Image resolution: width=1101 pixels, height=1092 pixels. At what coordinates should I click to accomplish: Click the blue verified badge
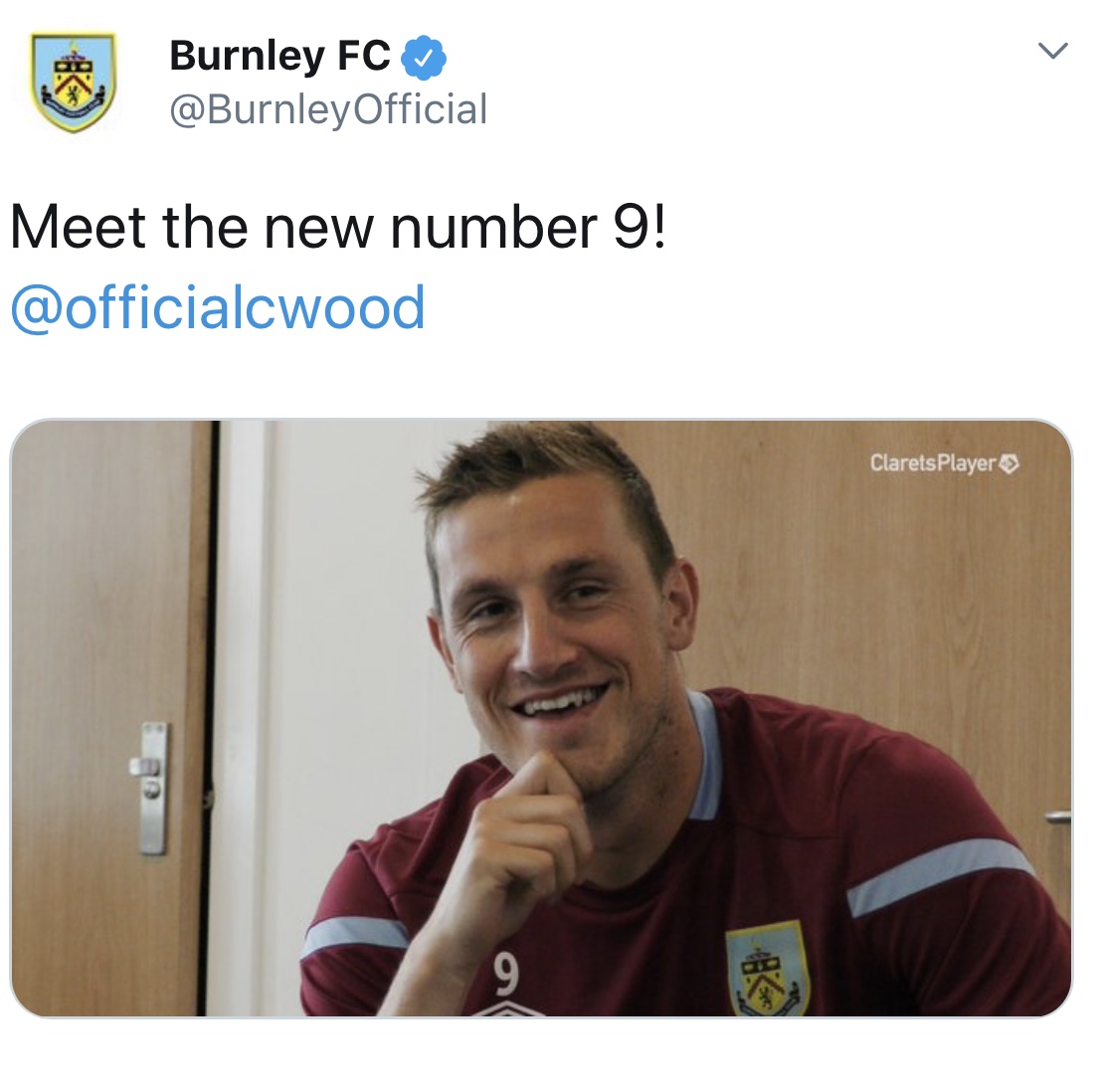click(x=424, y=58)
